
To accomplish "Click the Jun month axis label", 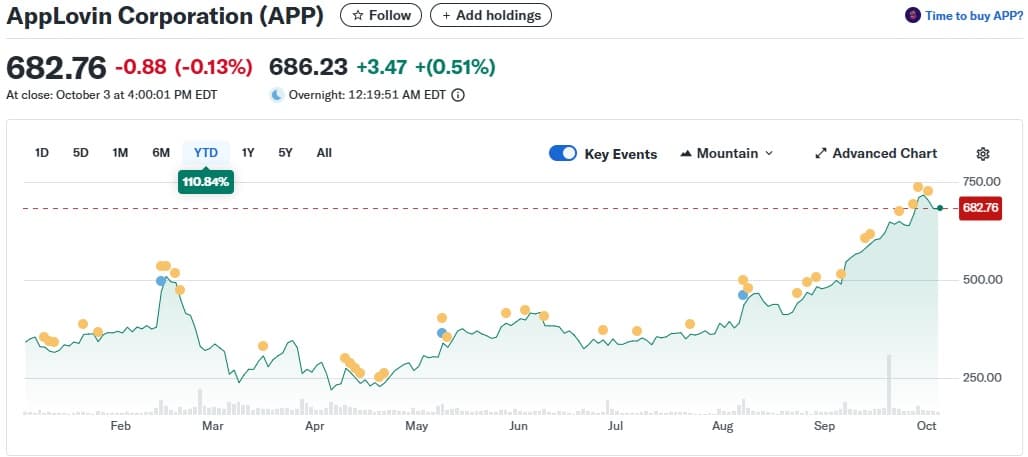I will click(519, 427).
